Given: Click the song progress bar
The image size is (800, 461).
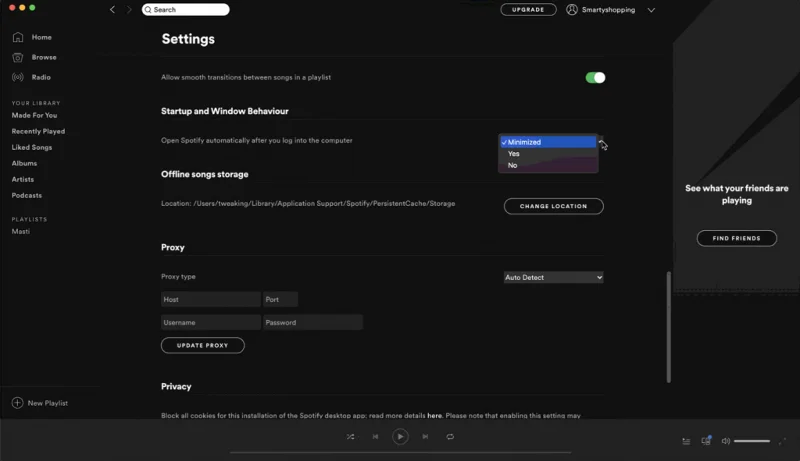Looking at the screenshot, I should click(x=400, y=452).
